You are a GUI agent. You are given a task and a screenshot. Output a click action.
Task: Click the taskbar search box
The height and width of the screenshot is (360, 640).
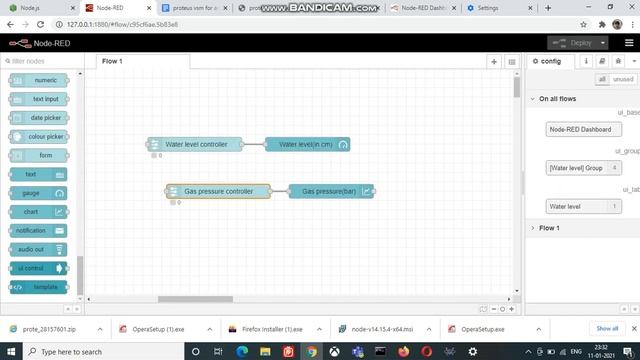(103, 351)
